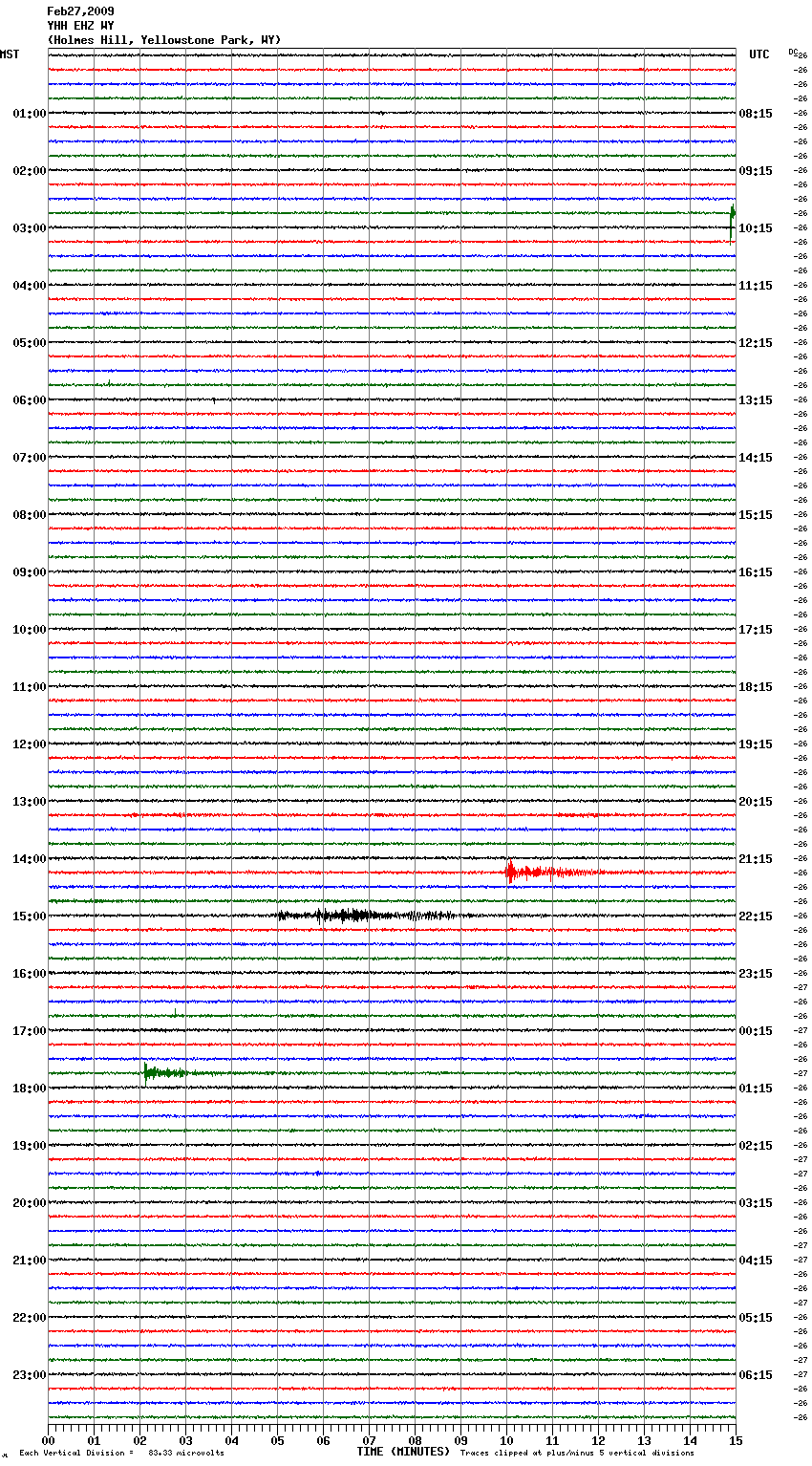Click the 19:00 MST time label
Screen dimensions: 812x1466
point(30,1146)
